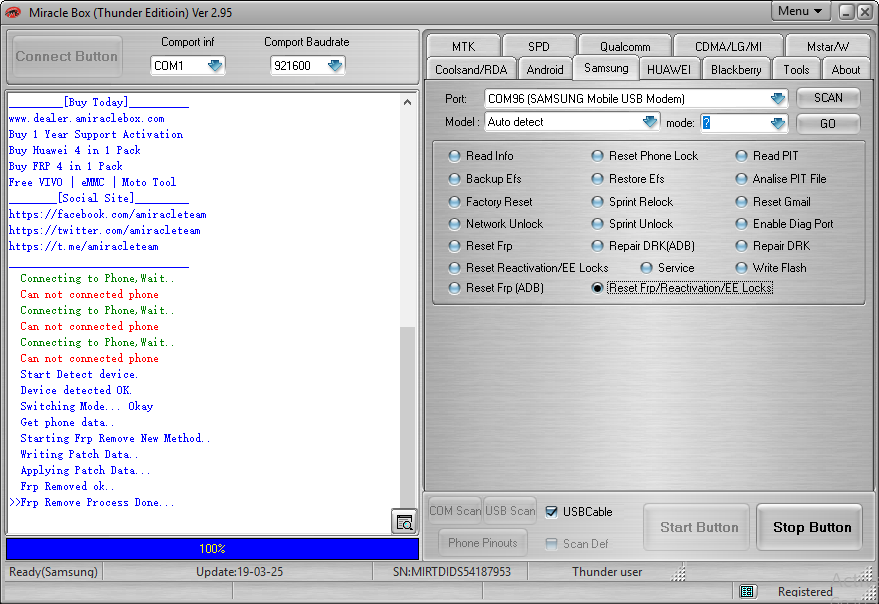This screenshot has height=604, width=879.
Task: Click the Start Button
Action: point(698,527)
